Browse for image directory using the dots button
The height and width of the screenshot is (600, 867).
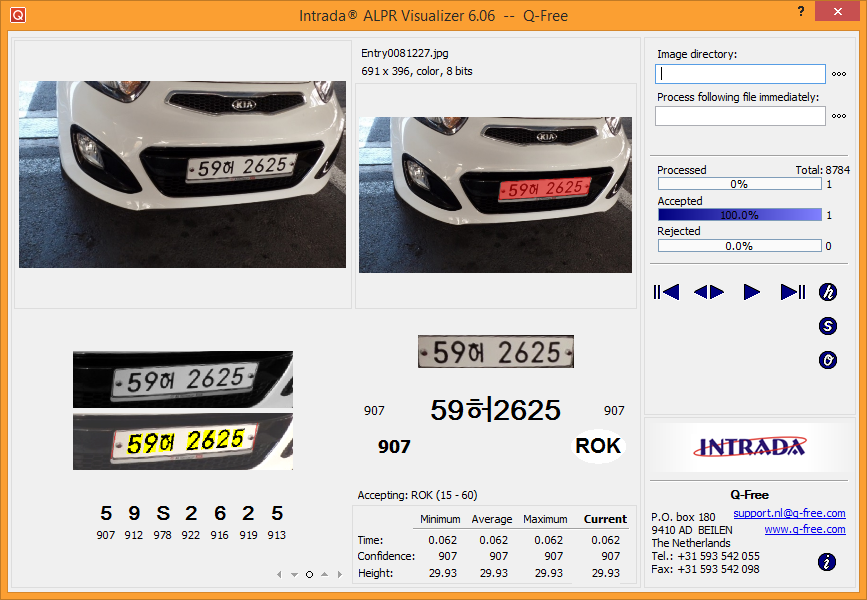[x=839, y=74]
